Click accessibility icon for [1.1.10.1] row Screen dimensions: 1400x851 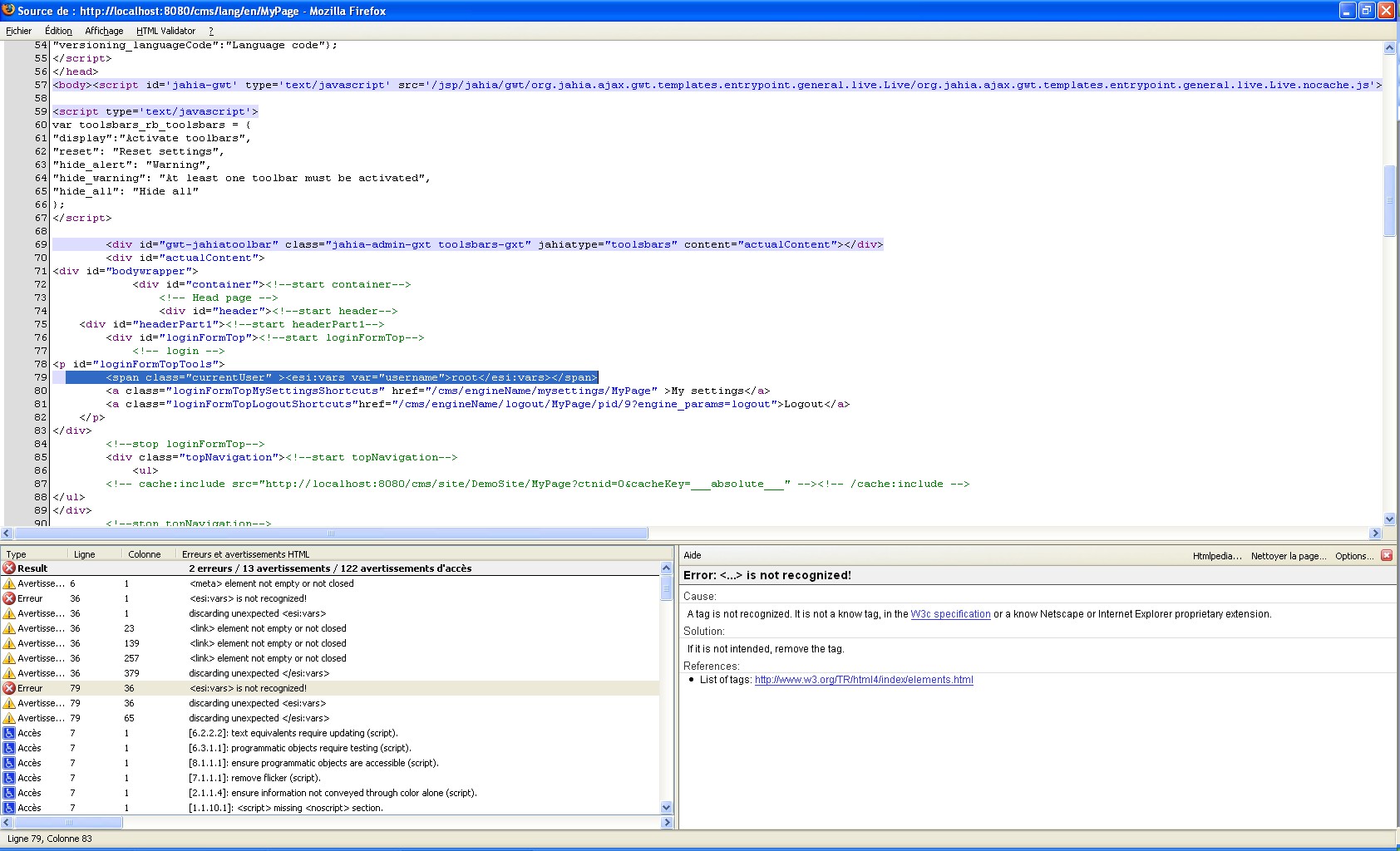(9, 808)
